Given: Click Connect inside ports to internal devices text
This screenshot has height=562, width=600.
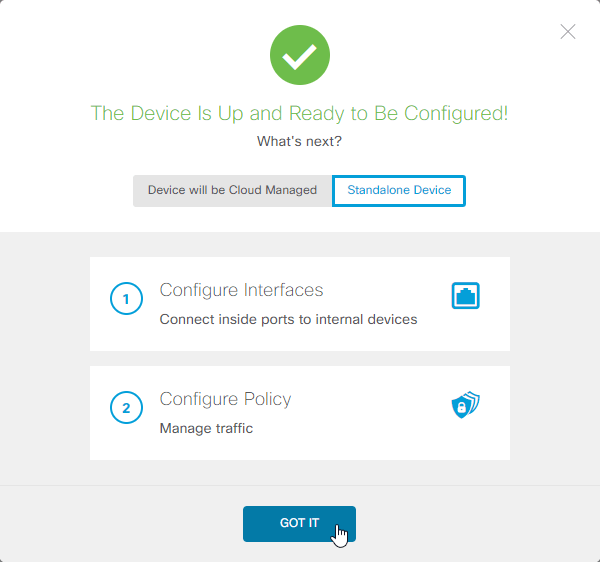Looking at the screenshot, I should [288, 319].
